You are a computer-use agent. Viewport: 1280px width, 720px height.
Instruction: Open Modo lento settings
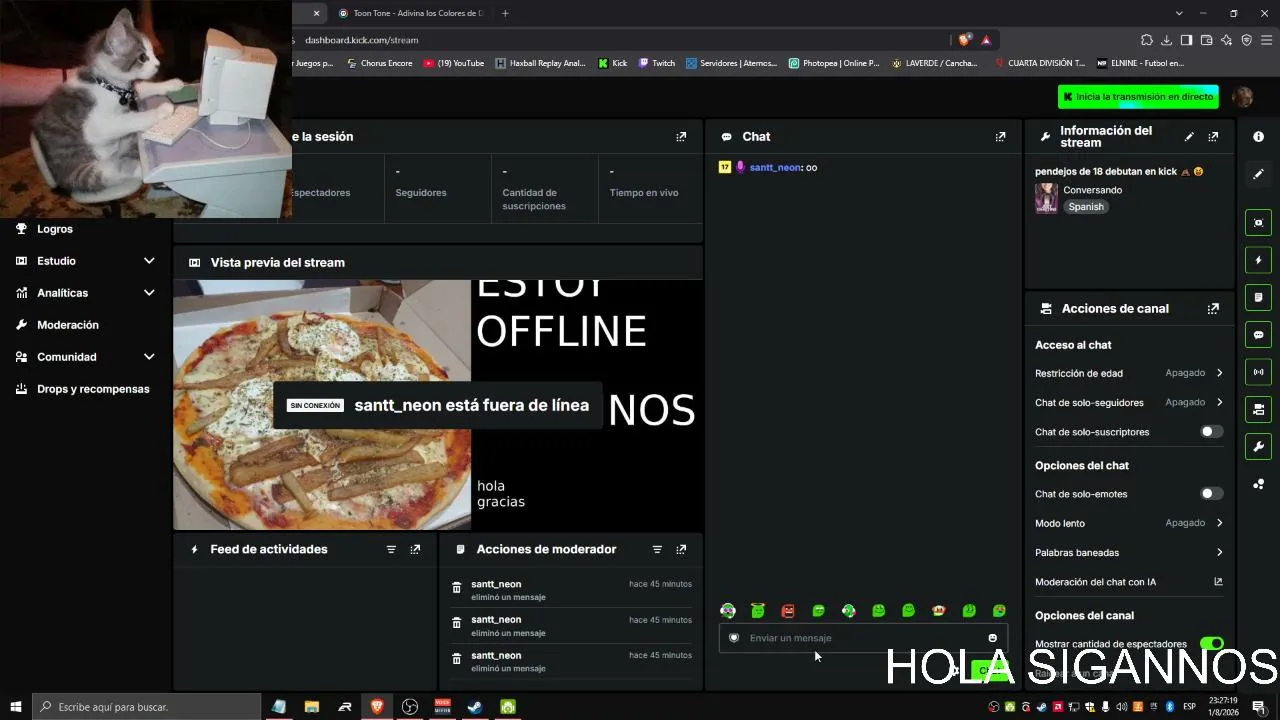1129,523
